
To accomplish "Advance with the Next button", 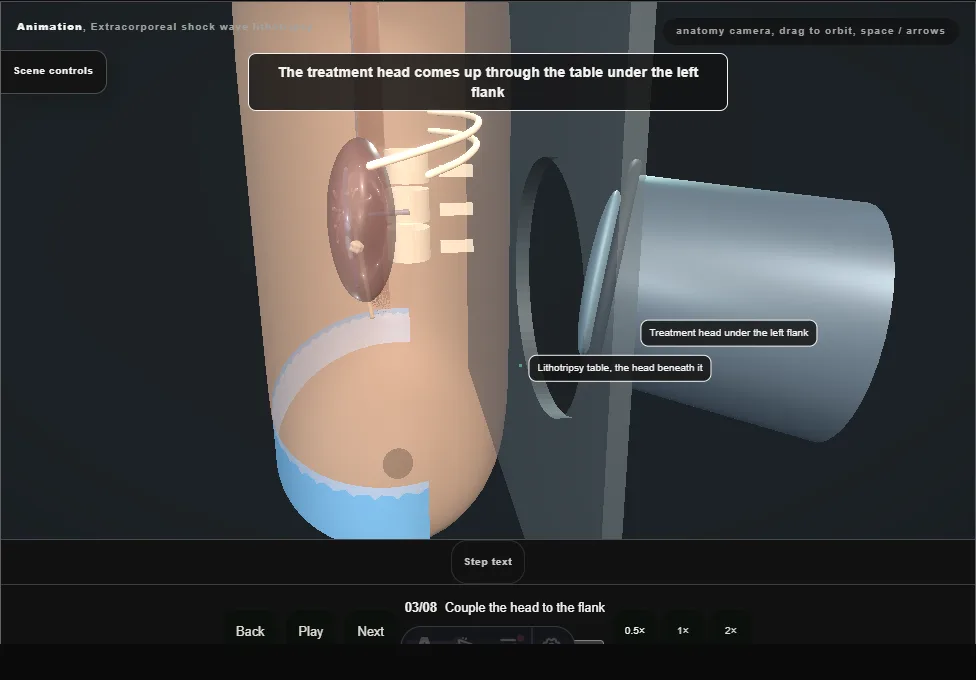I will click(x=370, y=631).
